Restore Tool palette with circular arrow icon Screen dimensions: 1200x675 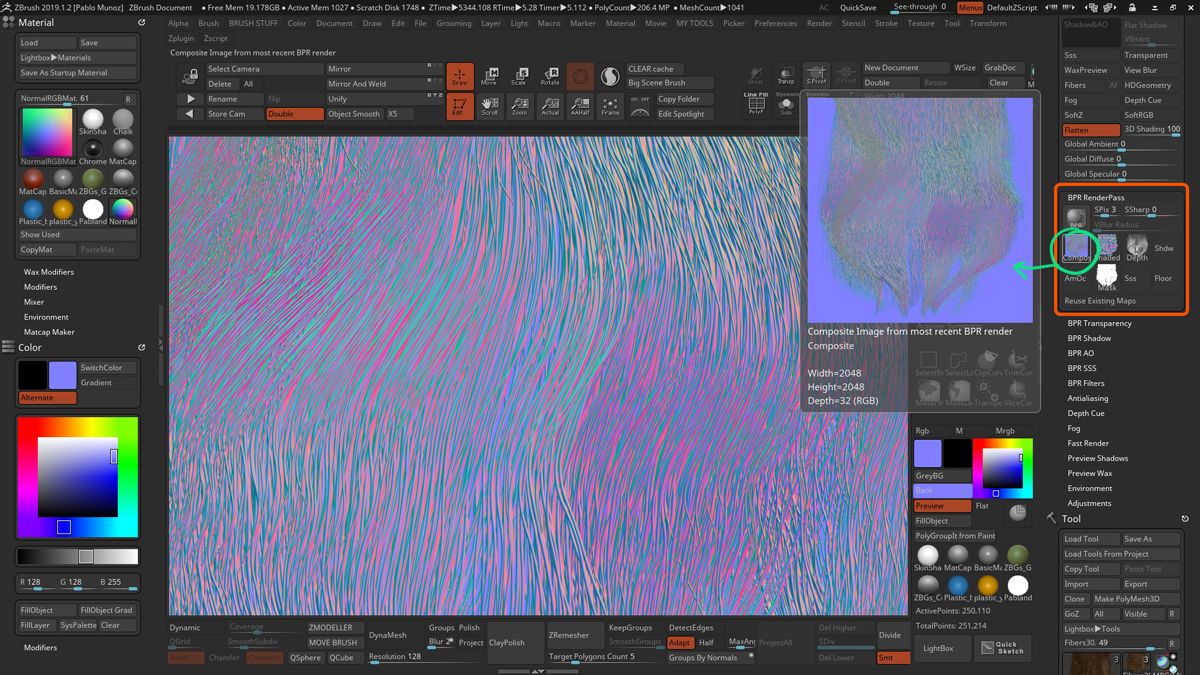pyautogui.click(x=1185, y=519)
